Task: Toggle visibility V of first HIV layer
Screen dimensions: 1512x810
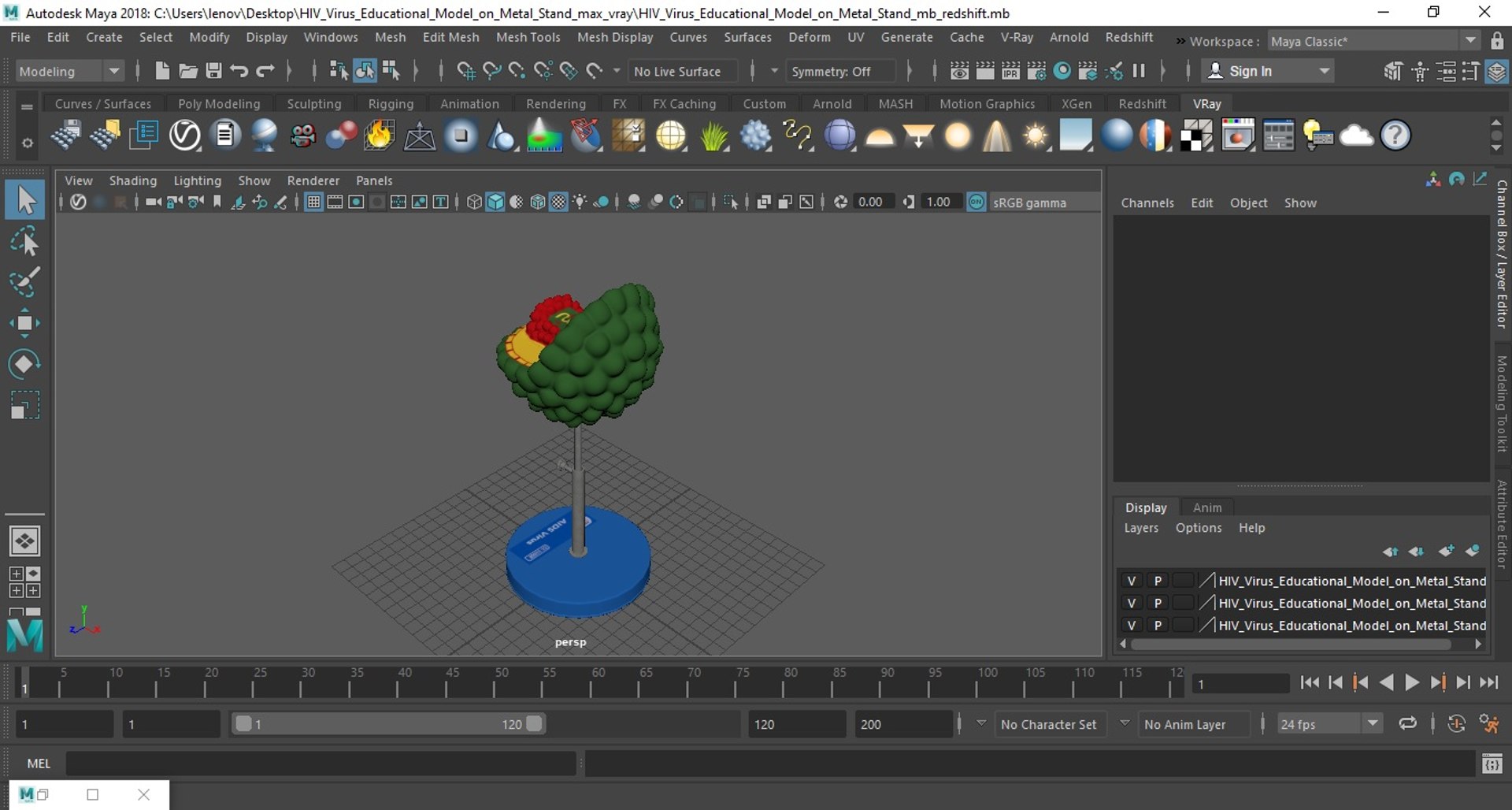Action: click(x=1132, y=581)
